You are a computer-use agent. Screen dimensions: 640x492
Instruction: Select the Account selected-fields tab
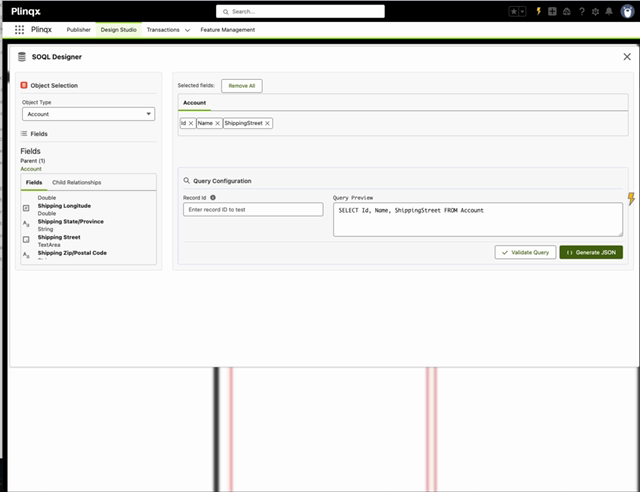coord(194,103)
